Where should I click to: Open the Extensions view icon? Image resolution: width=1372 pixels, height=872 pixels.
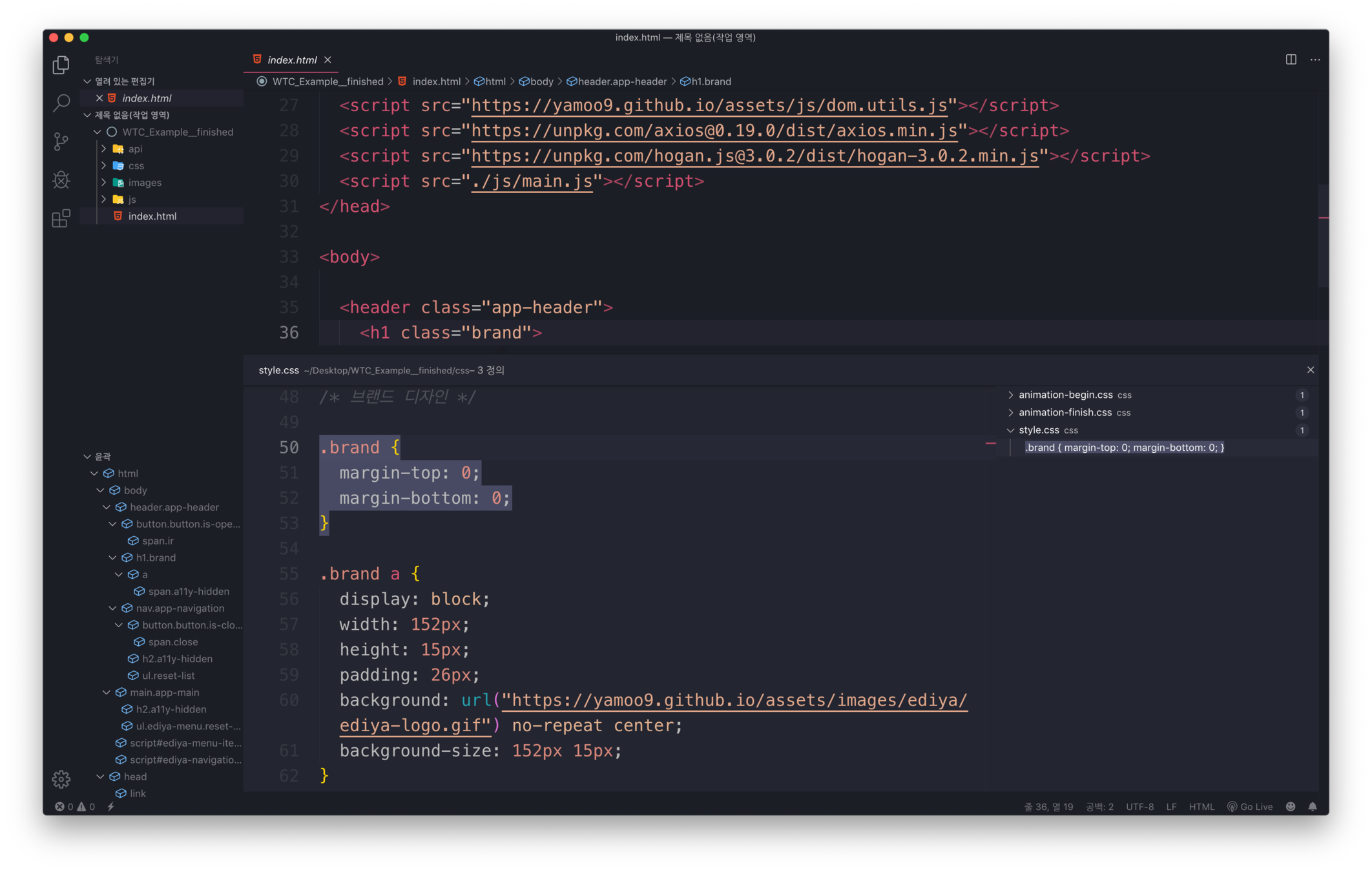(x=61, y=218)
